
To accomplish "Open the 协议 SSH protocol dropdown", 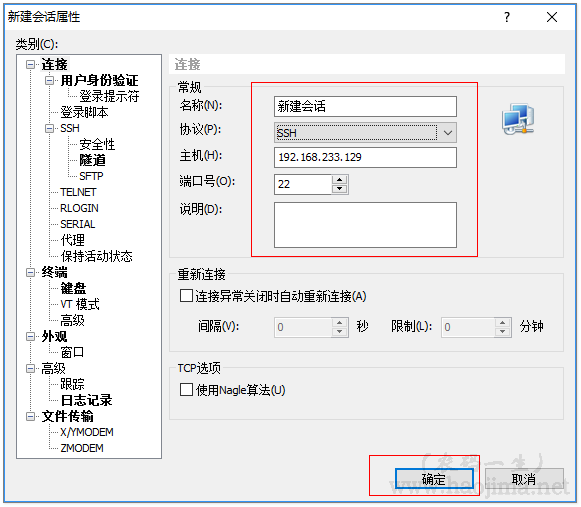I will coord(365,133).
